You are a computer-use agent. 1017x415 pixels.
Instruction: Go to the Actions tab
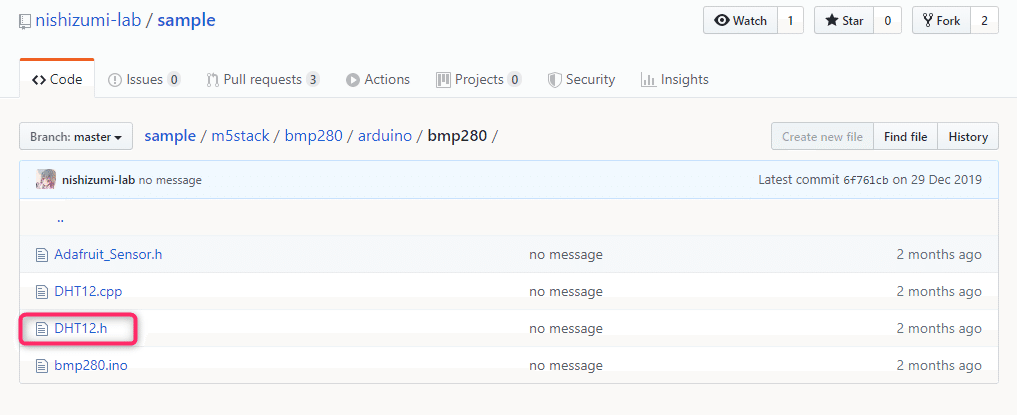(x=378, y=79)
